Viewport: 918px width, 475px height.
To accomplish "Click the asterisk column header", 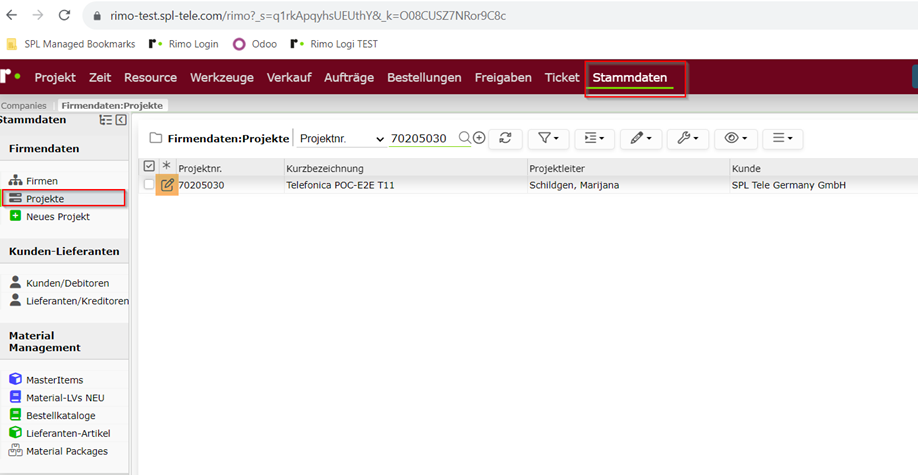I will 166,167.
